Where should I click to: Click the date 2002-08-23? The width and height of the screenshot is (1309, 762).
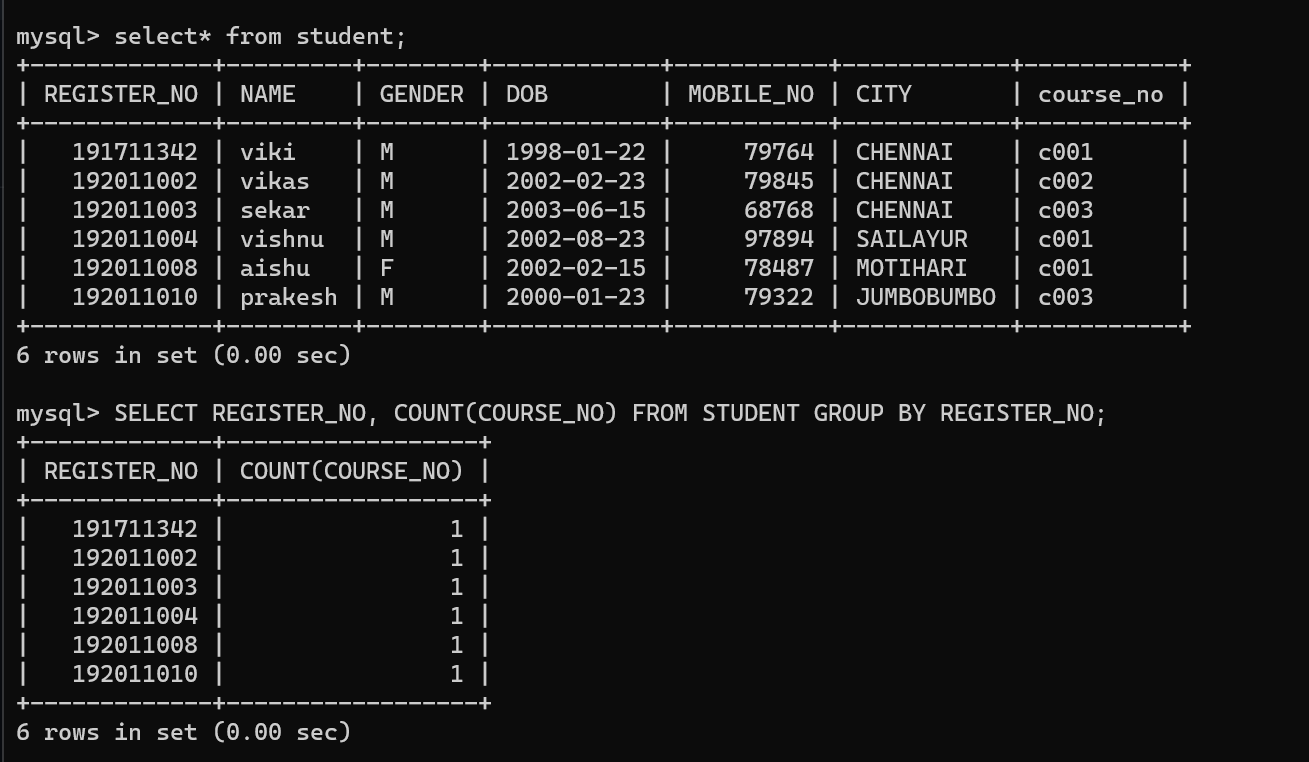(576, 239)
